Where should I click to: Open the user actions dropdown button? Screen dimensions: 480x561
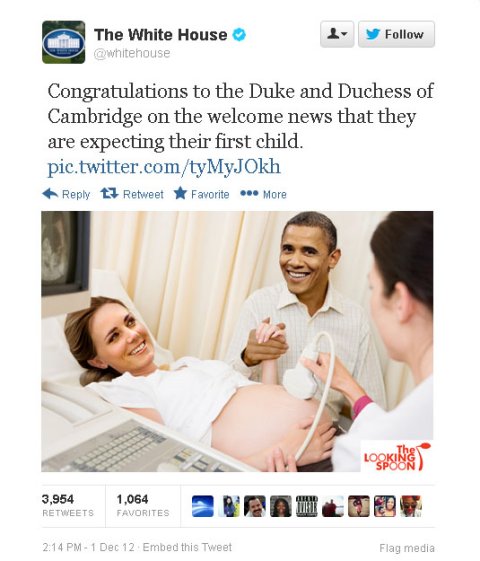(x=337, y=34)
